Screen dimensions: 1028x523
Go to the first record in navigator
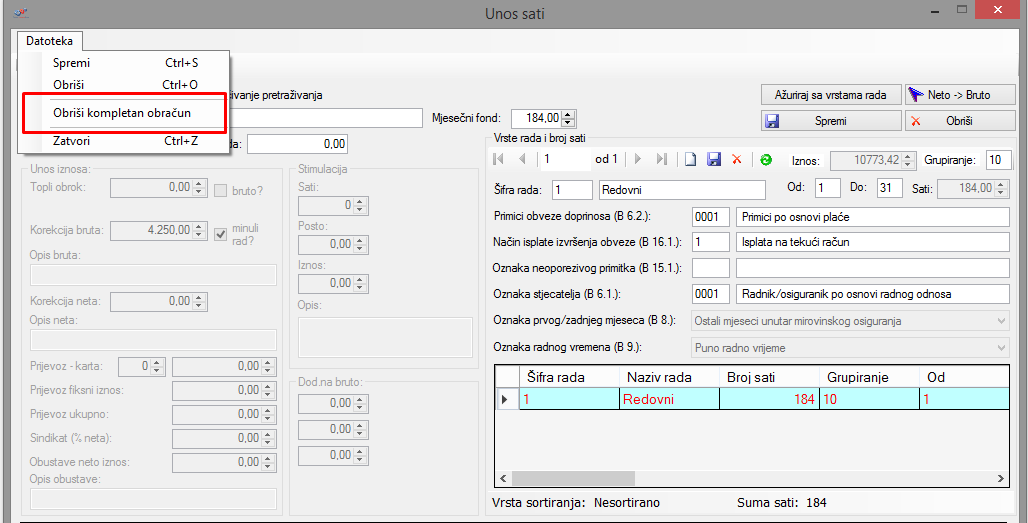[499, 160]
